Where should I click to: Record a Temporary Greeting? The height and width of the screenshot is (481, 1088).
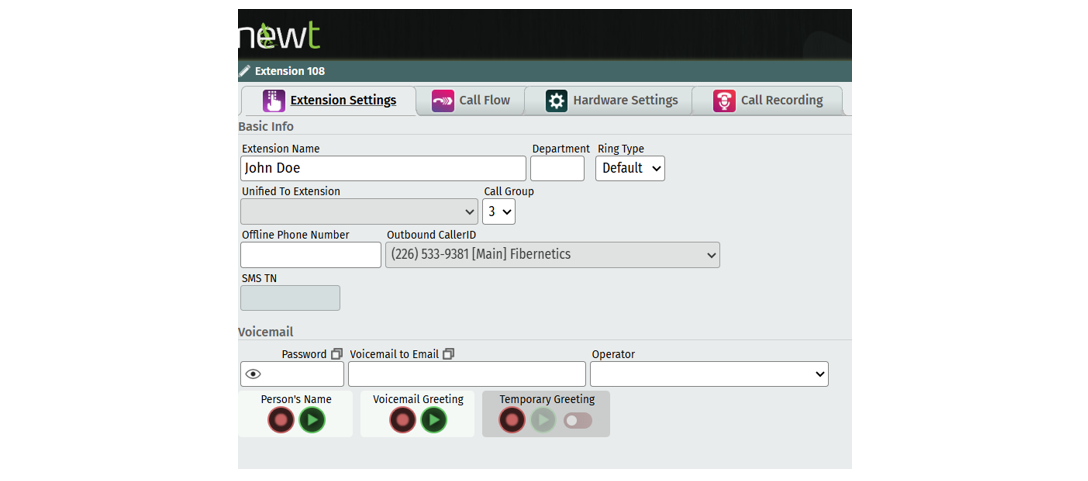[512, 420]
